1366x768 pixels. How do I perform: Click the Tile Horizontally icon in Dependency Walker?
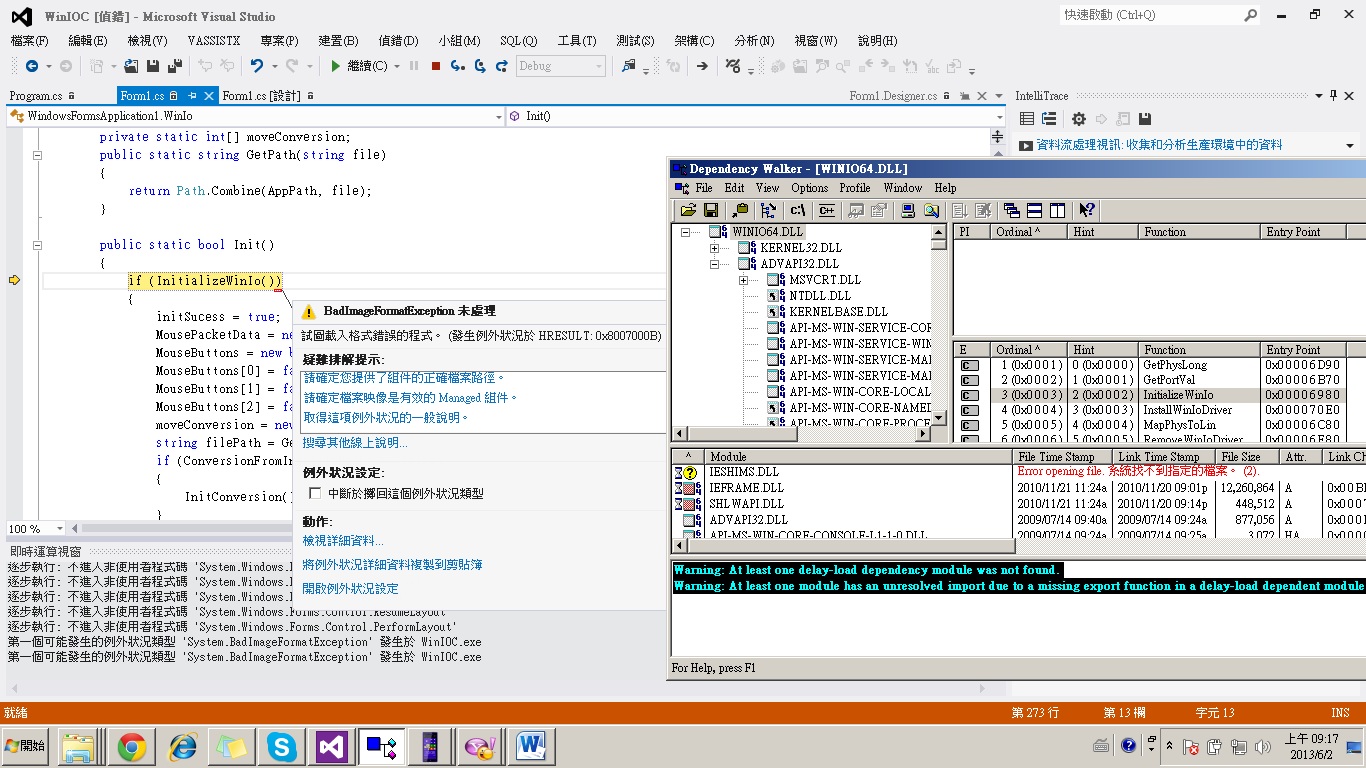pos(1034,210)
